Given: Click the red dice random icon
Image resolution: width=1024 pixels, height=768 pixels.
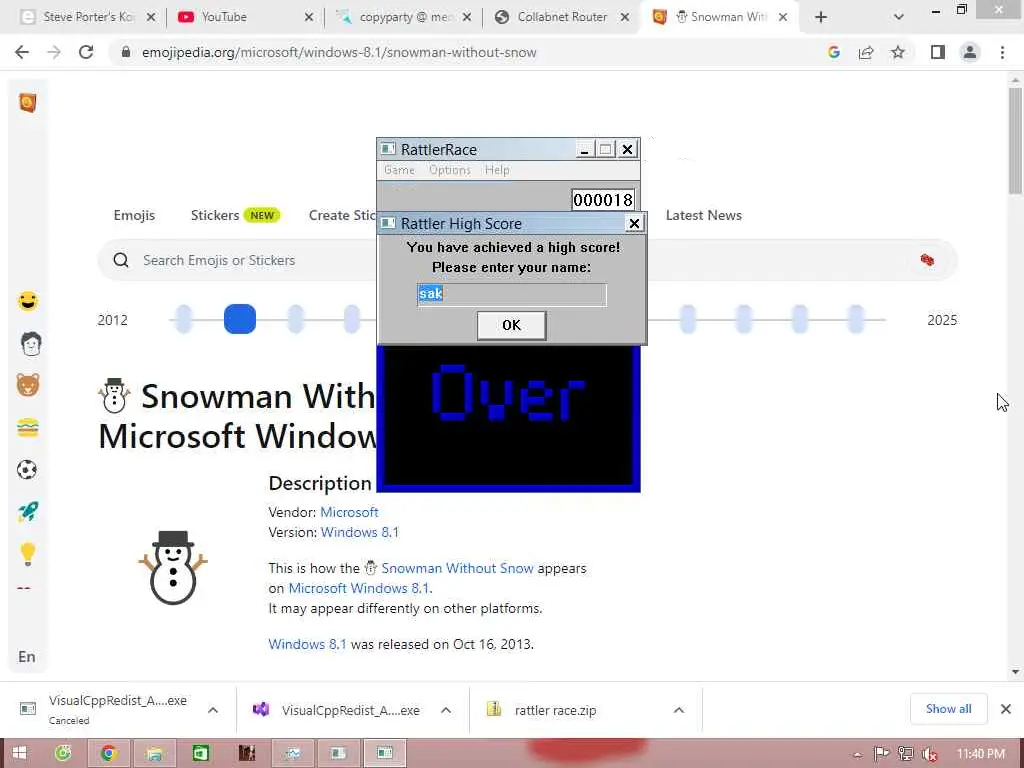Looking at the screenshot, I should (927, 260).
